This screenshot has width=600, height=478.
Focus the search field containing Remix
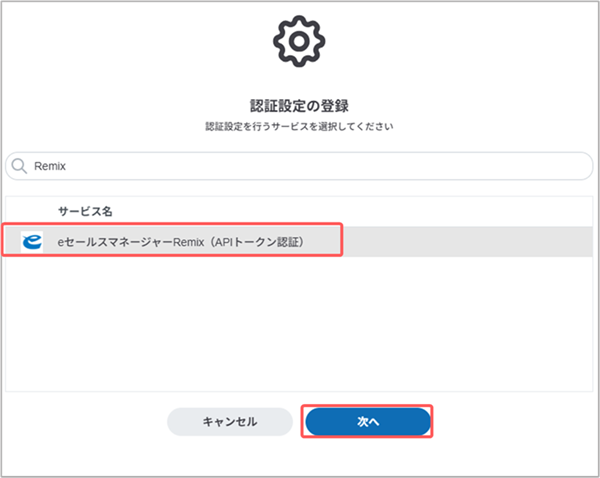coord(300,166)
